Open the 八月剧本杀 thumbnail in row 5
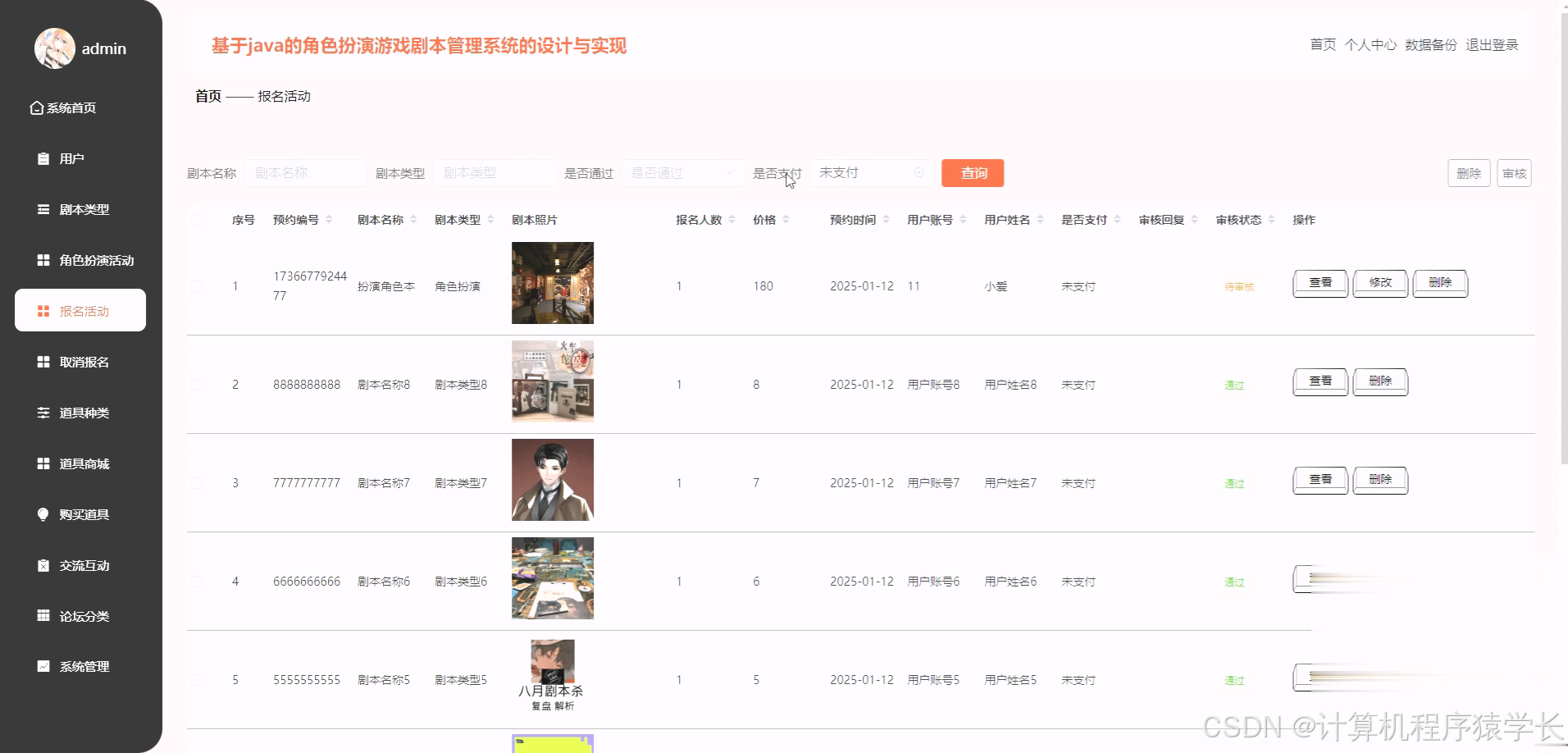Viewport: 1568px width, 753px height. [x=553, y=676]
